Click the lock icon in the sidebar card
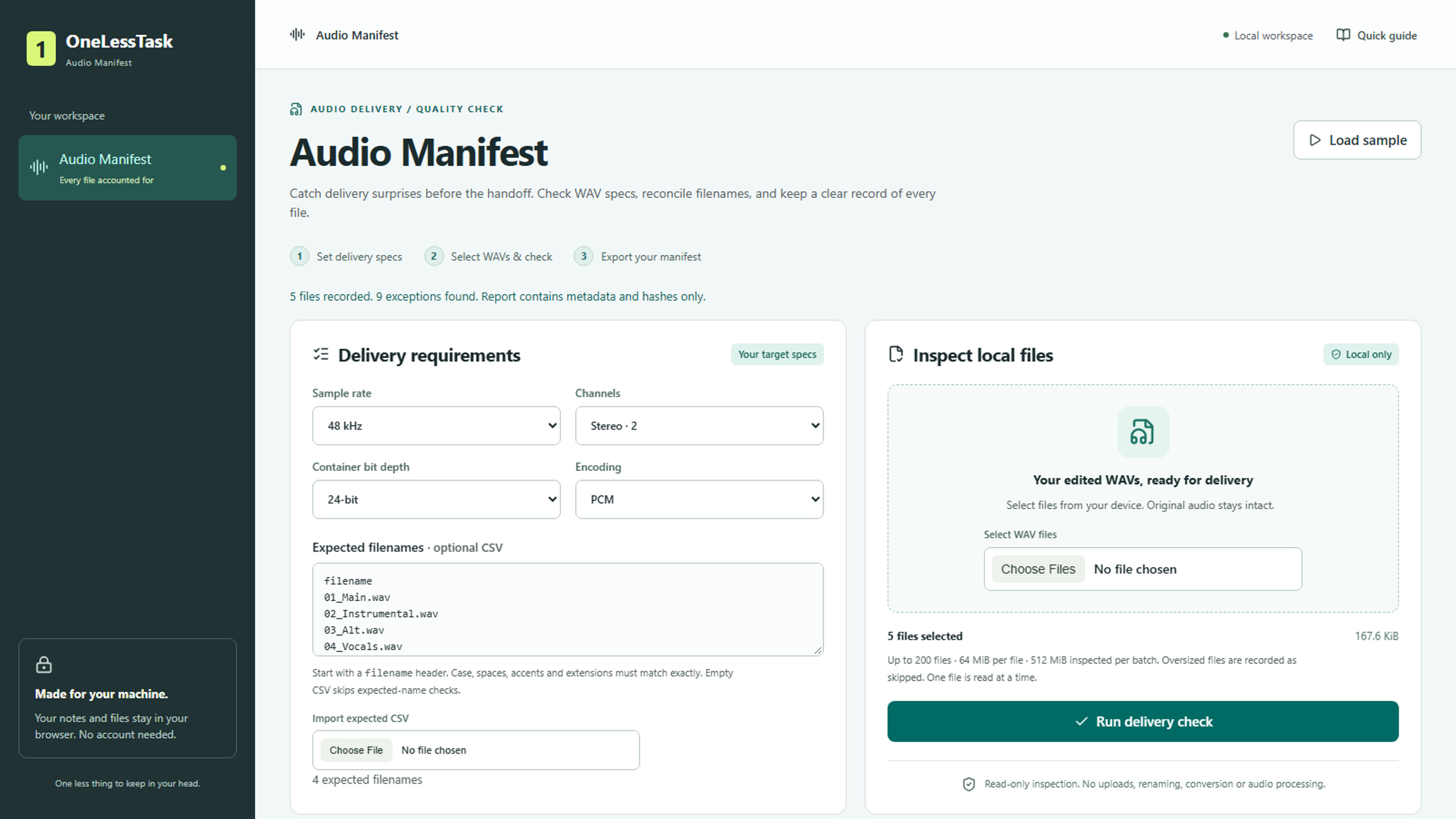 point(44,664)
